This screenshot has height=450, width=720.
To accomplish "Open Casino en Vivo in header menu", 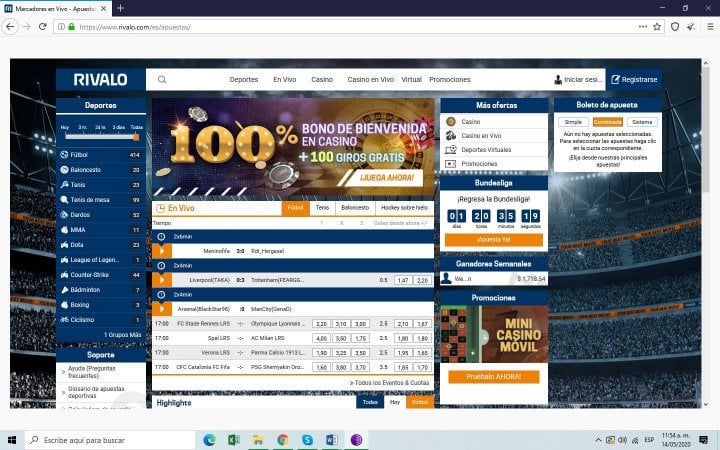I will click(x=371, y=79).
